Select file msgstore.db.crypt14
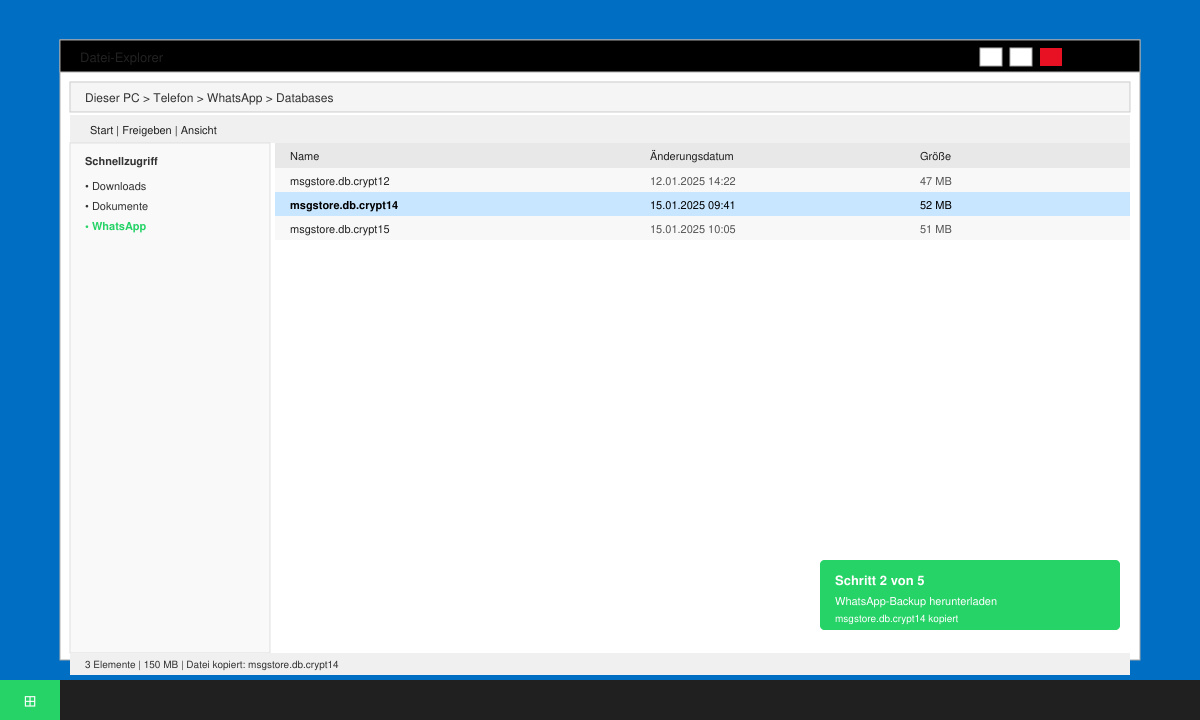Screen dimensions: 1200x720 (x=702, y=205)
